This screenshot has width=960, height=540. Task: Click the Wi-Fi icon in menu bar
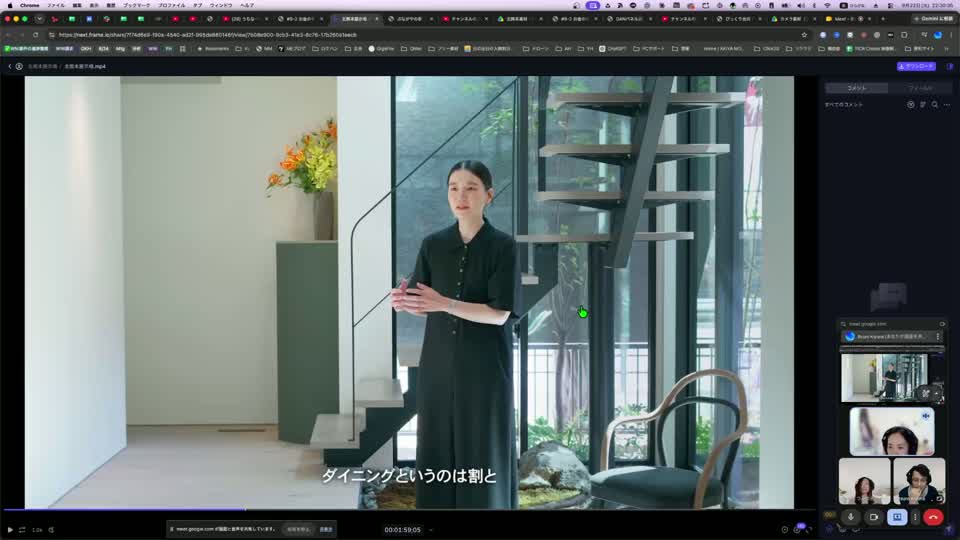pos(828,5)
